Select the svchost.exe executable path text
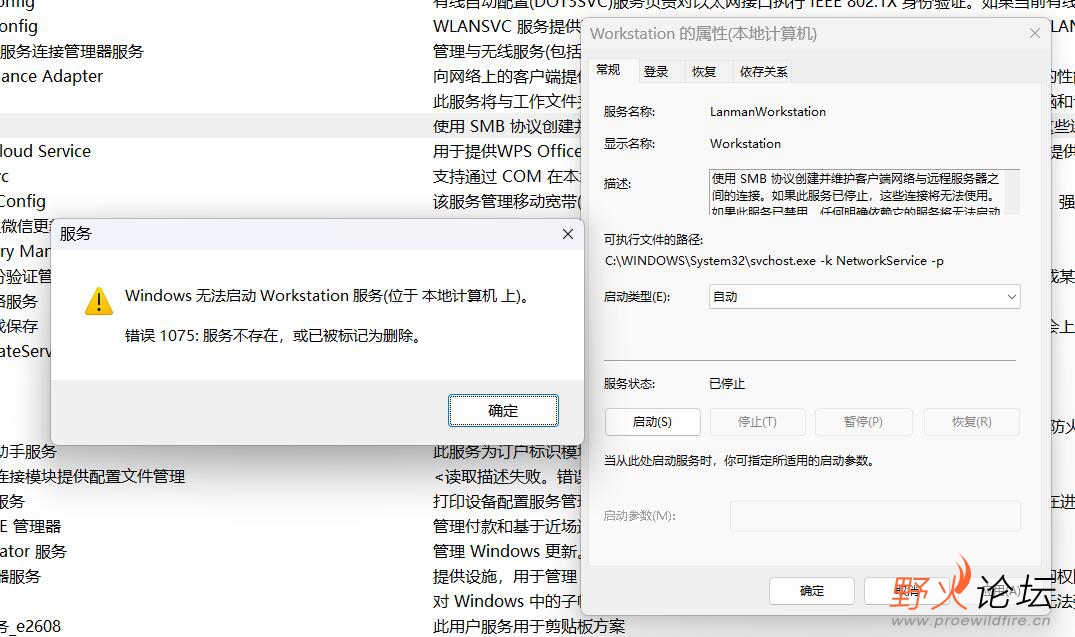 [x=774, y=261]
